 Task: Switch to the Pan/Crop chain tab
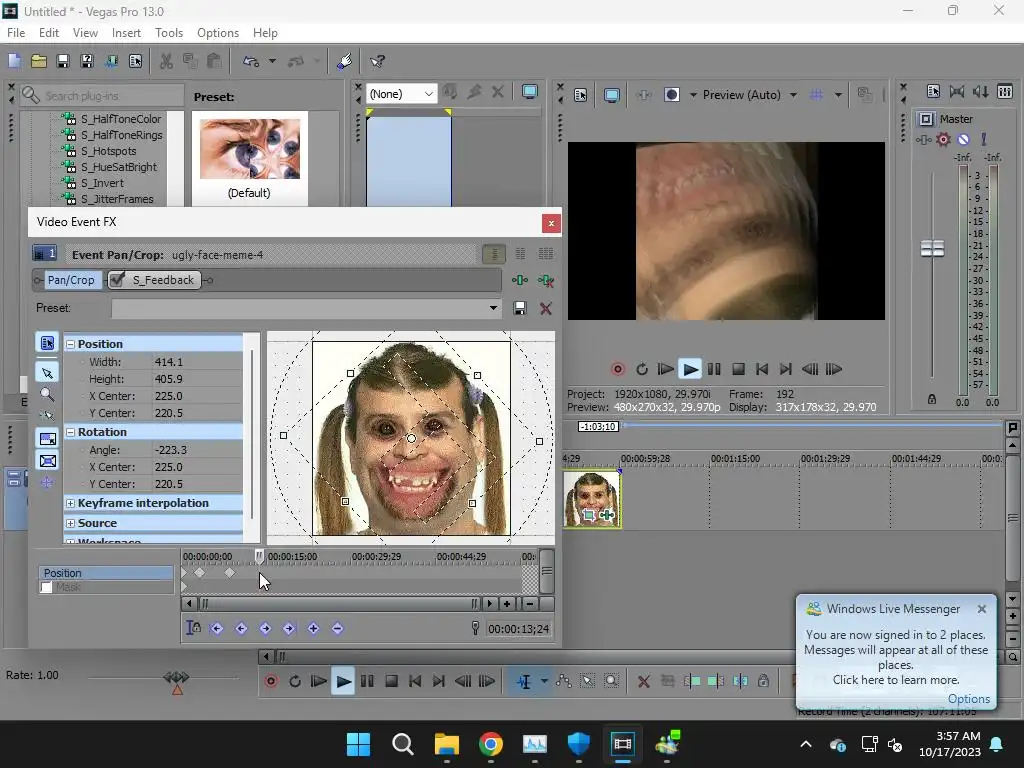click(x=71, y=280)
